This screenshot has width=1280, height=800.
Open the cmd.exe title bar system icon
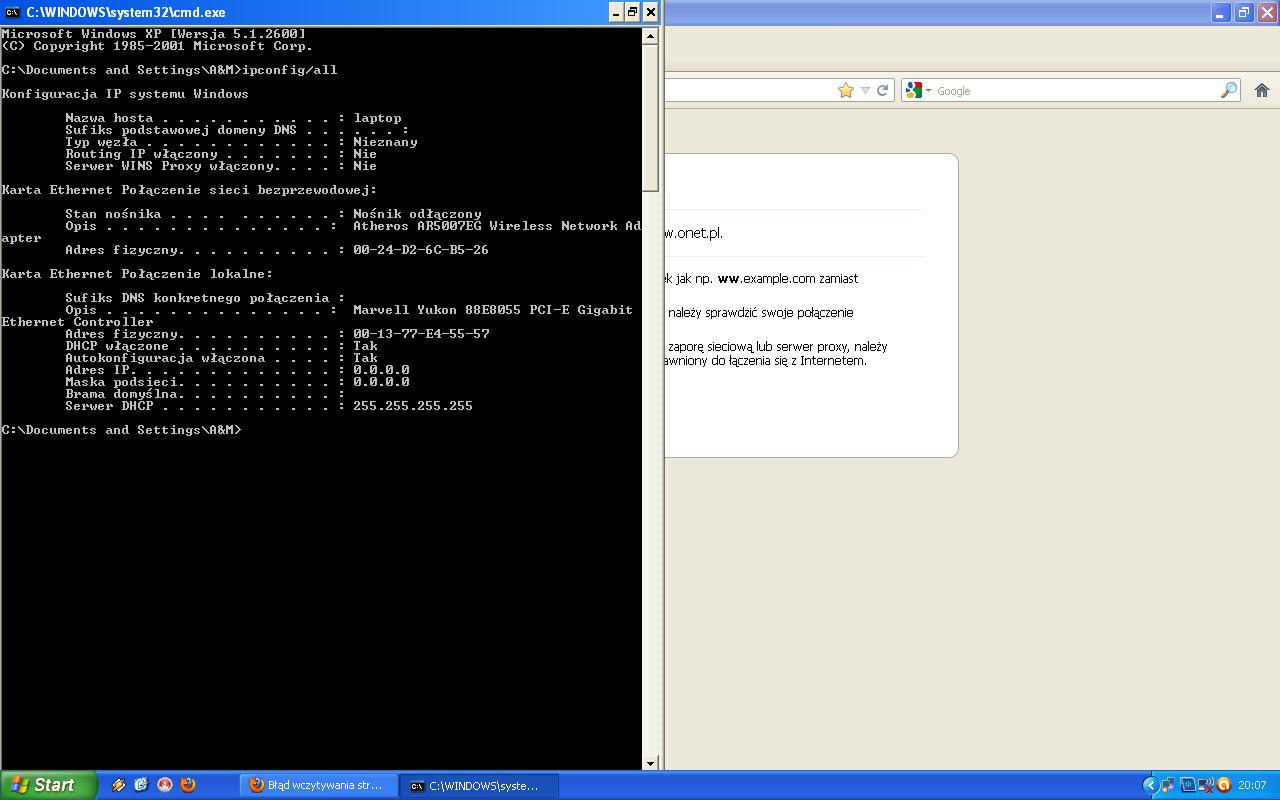(x=12, y=12)
